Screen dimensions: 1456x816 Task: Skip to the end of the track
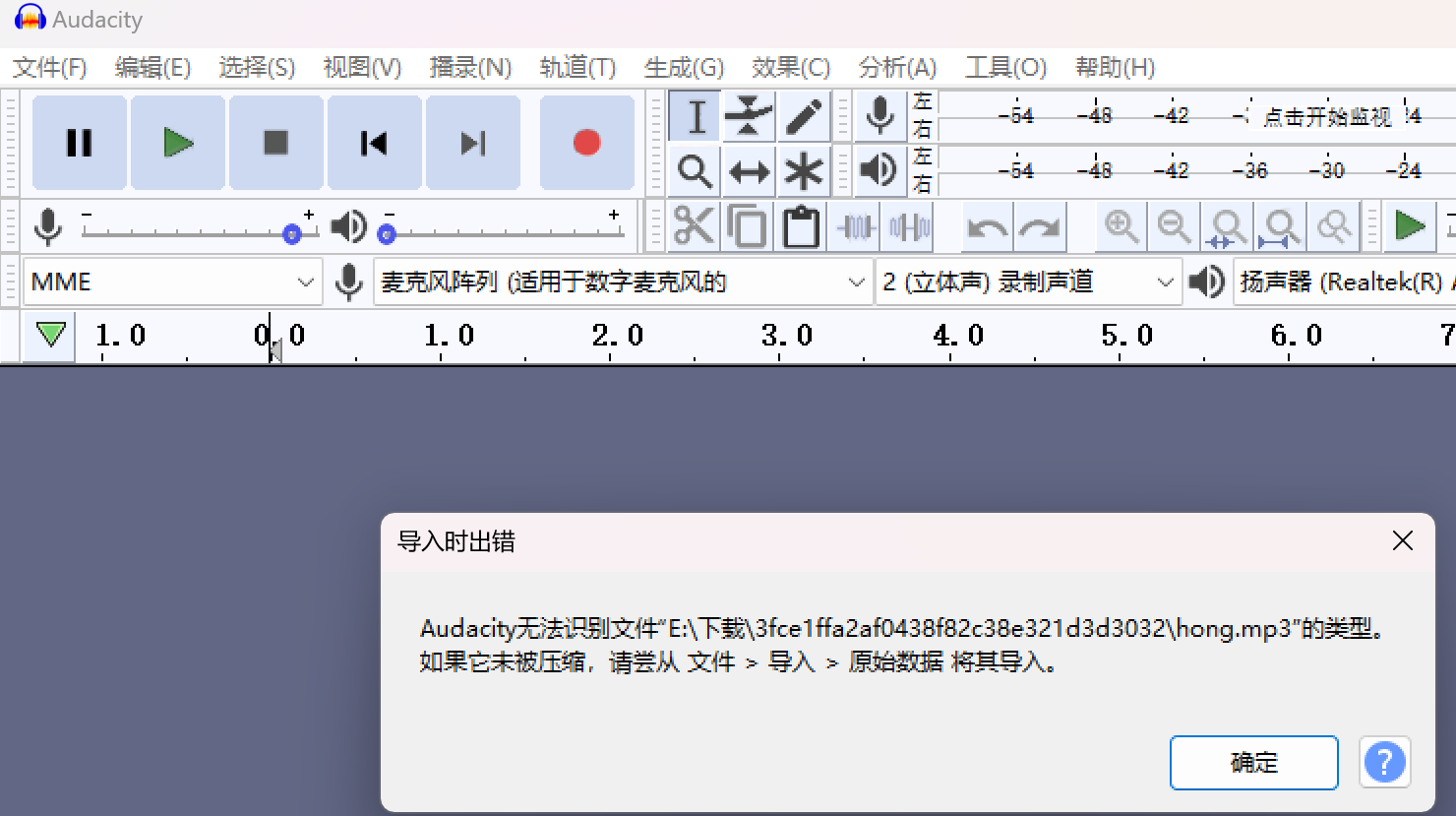[473, 143]
